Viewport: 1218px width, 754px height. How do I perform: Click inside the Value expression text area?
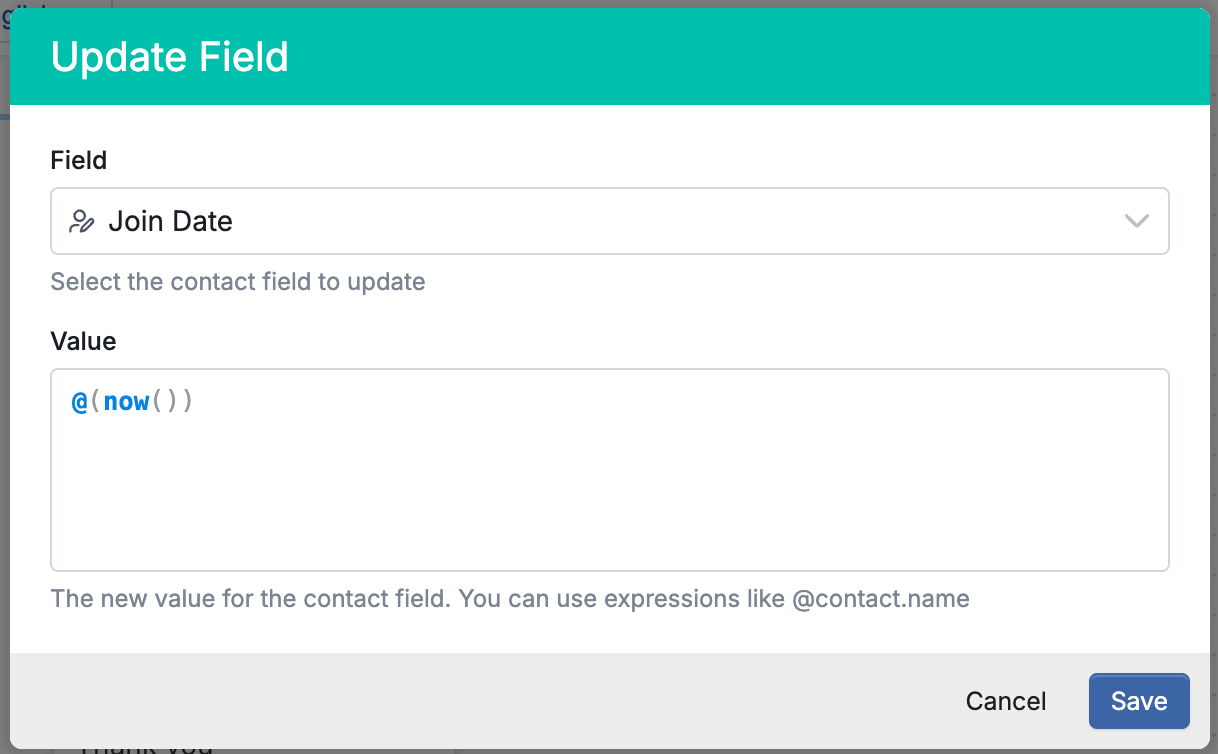pos(609,470)
